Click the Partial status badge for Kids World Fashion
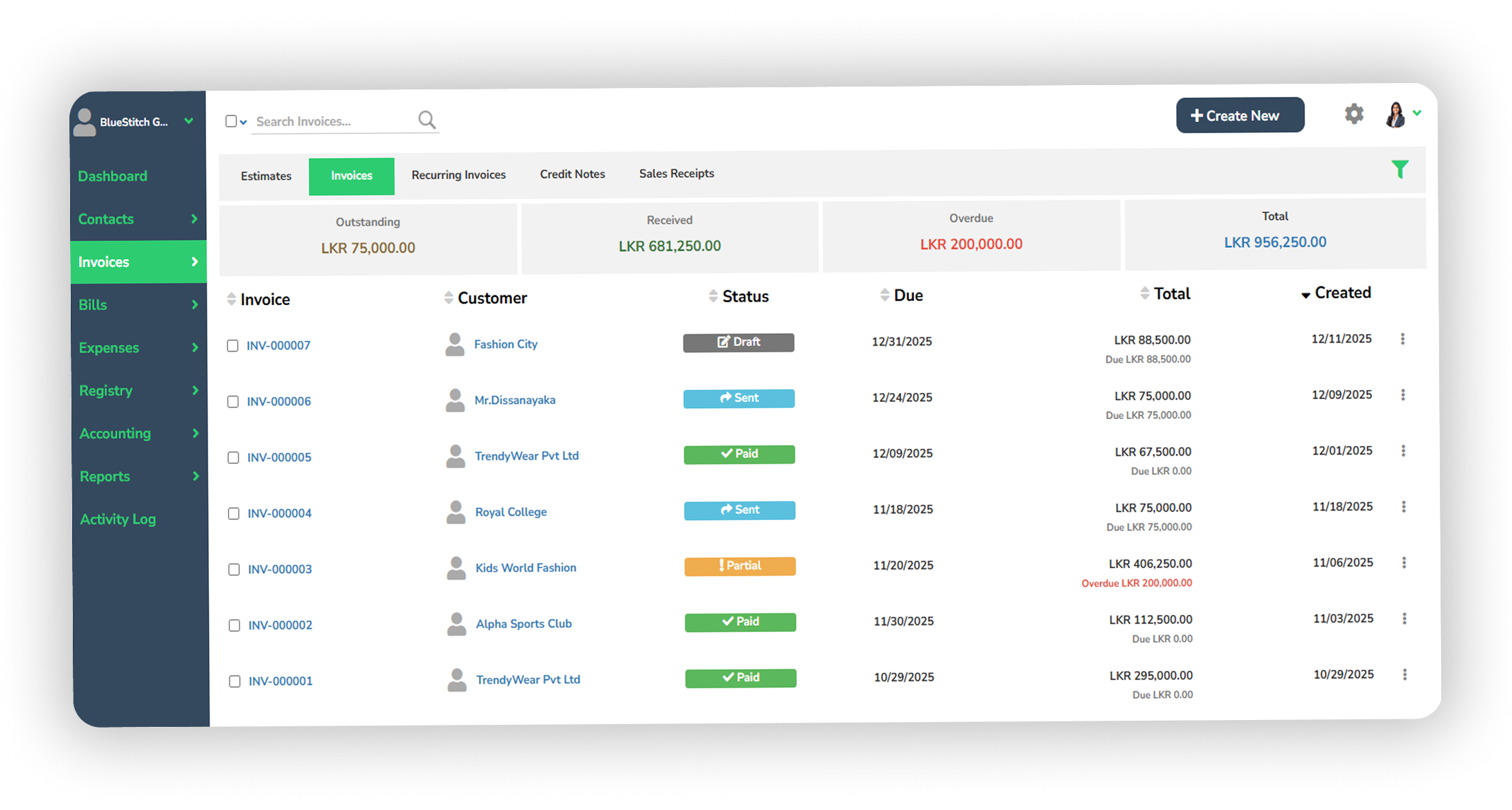Image resolution: width=1512 pixels, height=810 pixels. click(x=740, y=565)
